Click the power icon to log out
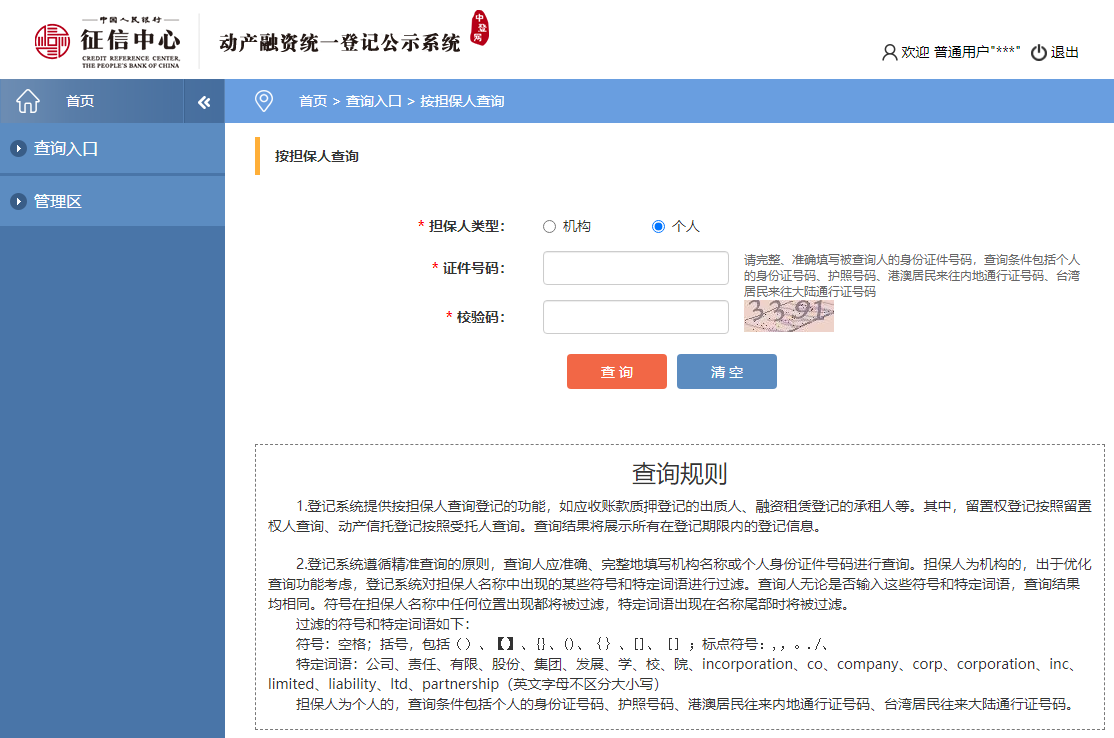 pos(1039,53)
